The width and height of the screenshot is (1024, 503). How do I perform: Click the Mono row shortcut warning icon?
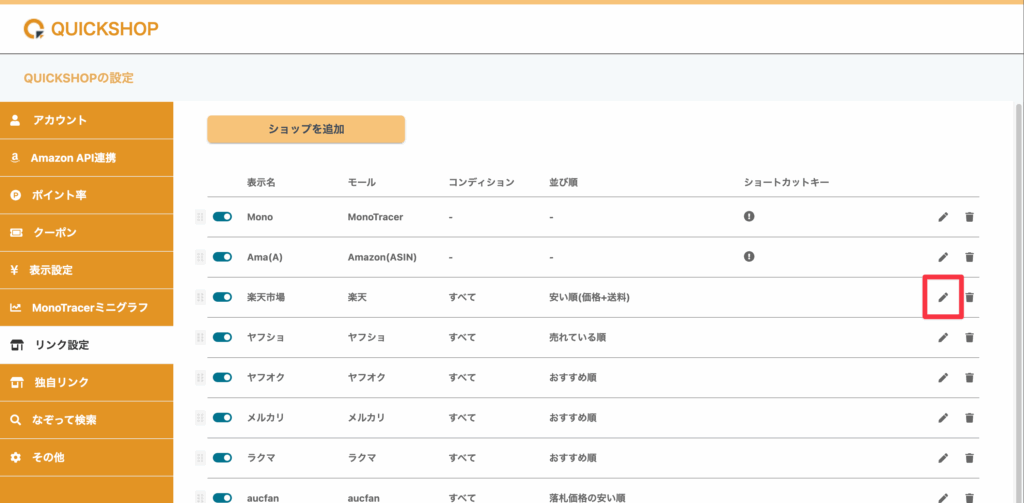pyautogui.click(x=749, y=216)
